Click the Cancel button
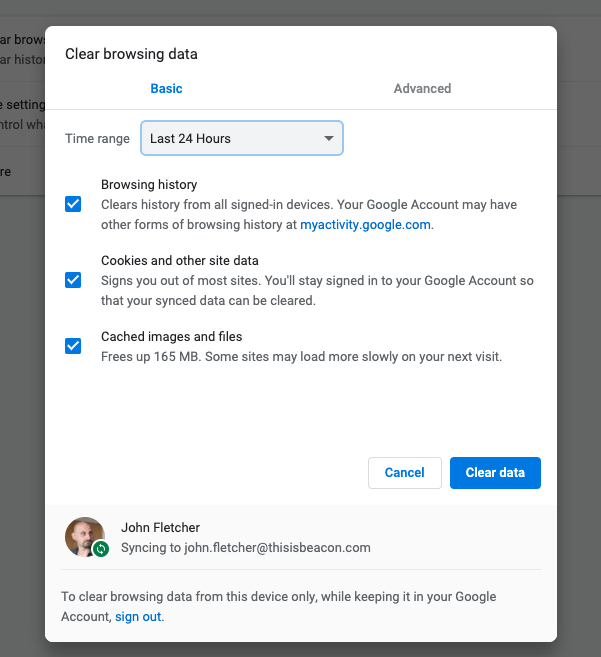 point(405,473)
